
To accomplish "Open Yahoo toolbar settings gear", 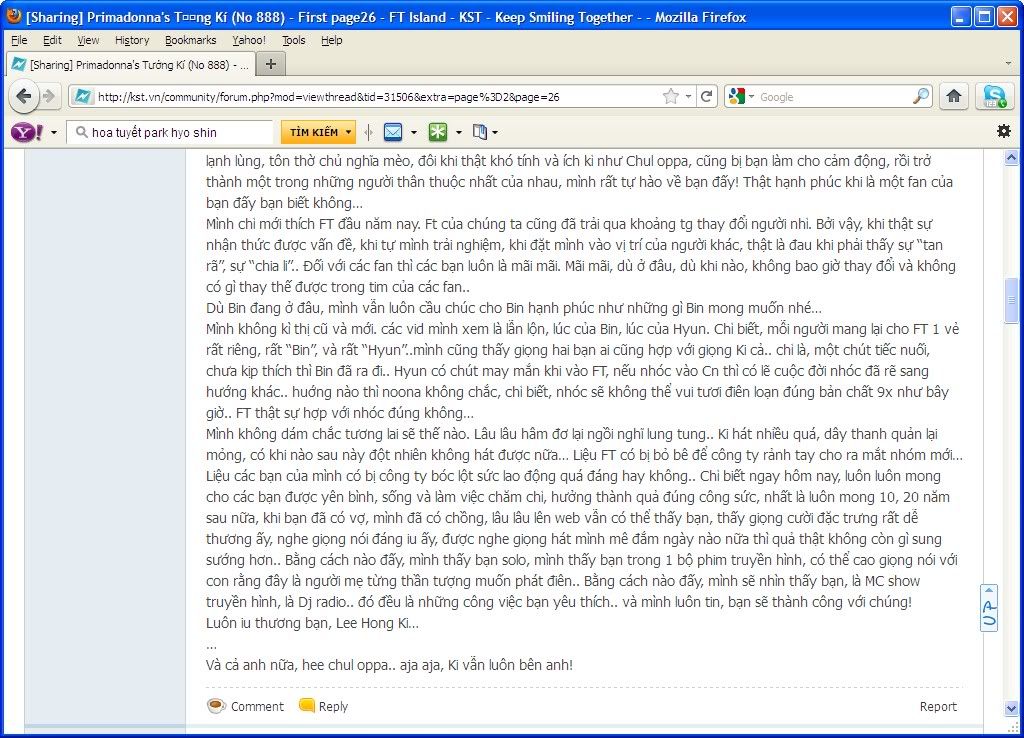I will click(x=1004, y=131).
